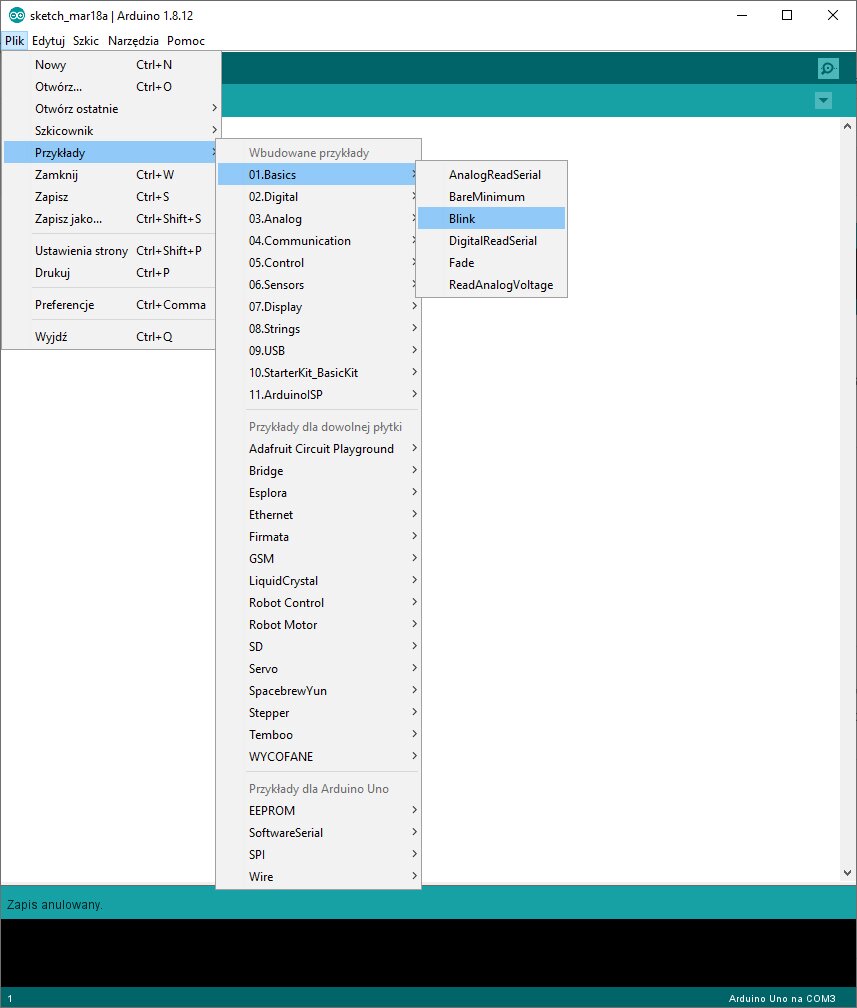Open LiquidCrystal library examples
The height and width of the screenshot is (1008, 857).
click(x=318, y=581)
